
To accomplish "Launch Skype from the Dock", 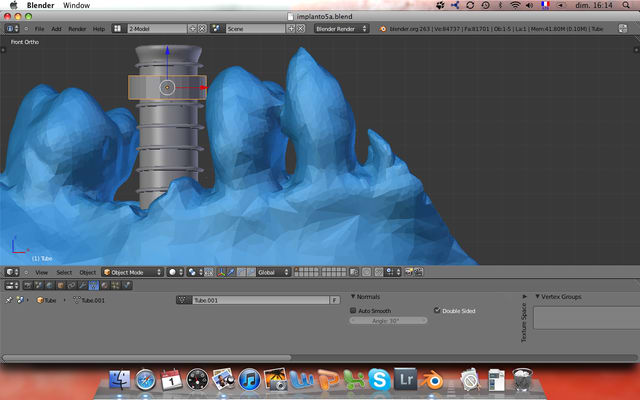I will pos(378,379).
